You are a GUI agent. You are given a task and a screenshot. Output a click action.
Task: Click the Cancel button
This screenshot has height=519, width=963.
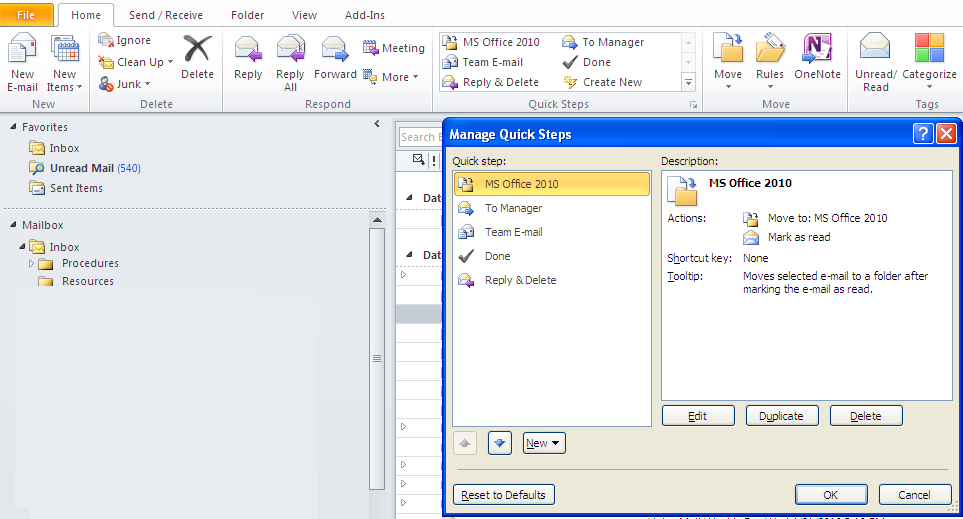tap(915, 495)
